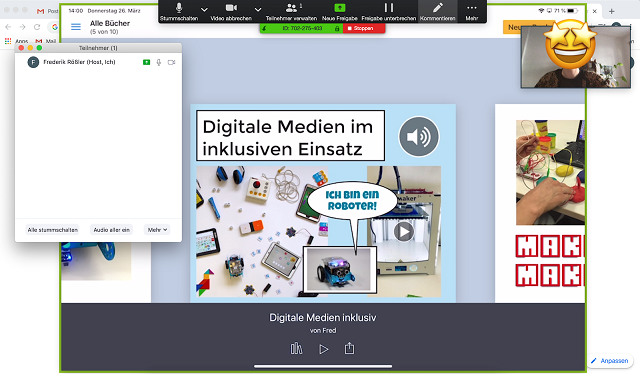This screenshot has height=374, width=640.
Task: Click the lock icon next to meeting ID
Action: [x=337, y=28]
